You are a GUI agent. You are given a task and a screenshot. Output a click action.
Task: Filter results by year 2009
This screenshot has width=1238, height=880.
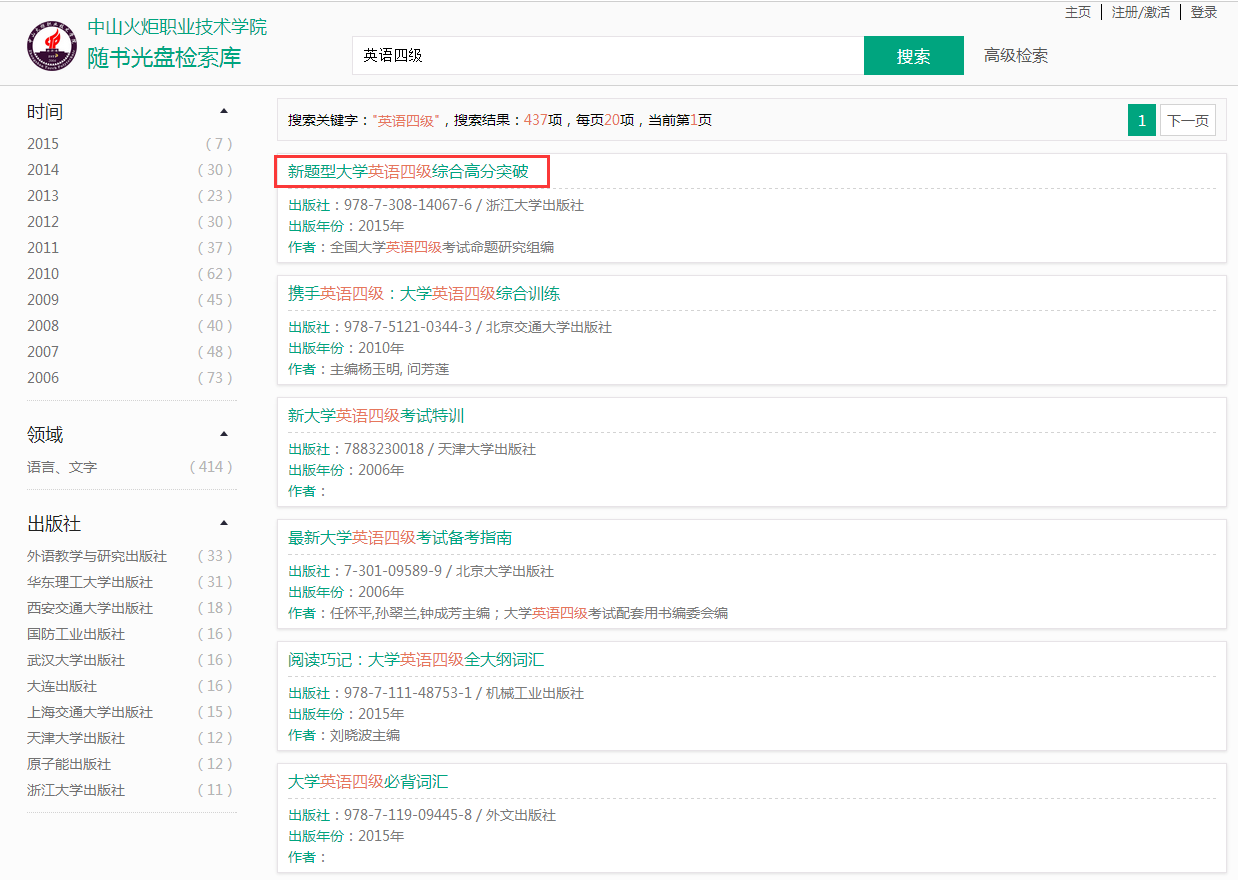[x=43, y=300]
